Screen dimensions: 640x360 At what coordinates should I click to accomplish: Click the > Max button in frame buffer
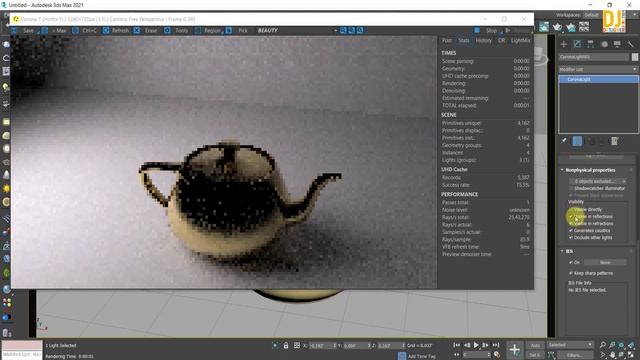[55, 31]
